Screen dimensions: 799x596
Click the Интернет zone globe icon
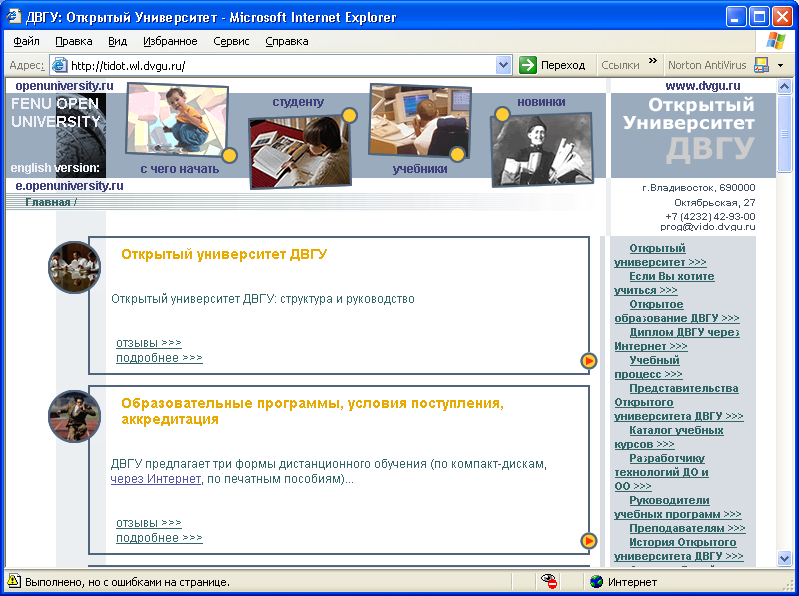tap(596, 581)
